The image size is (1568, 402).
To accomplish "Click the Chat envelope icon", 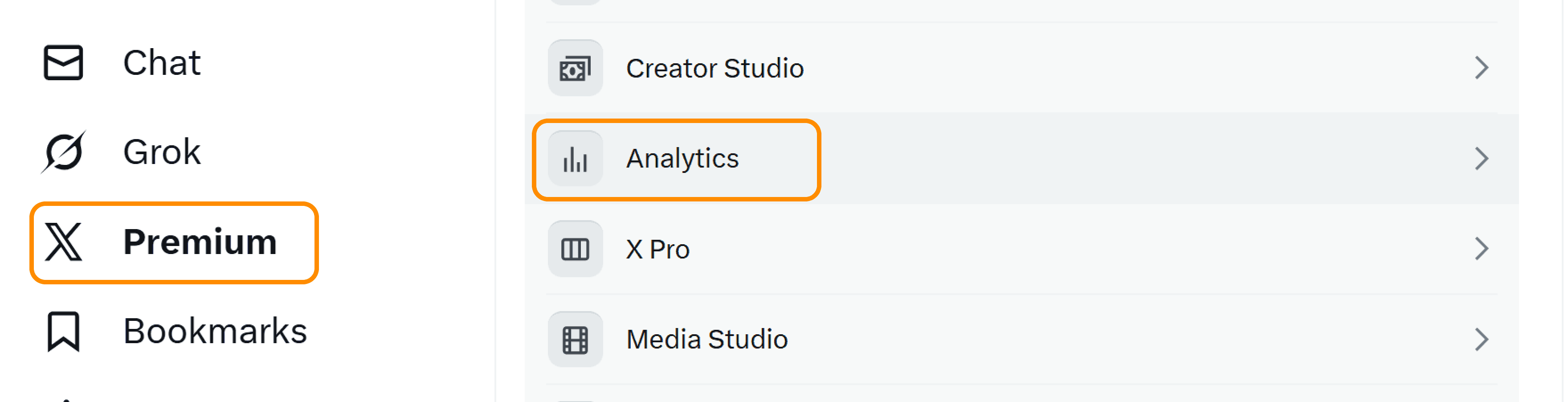I will (63, 63).
